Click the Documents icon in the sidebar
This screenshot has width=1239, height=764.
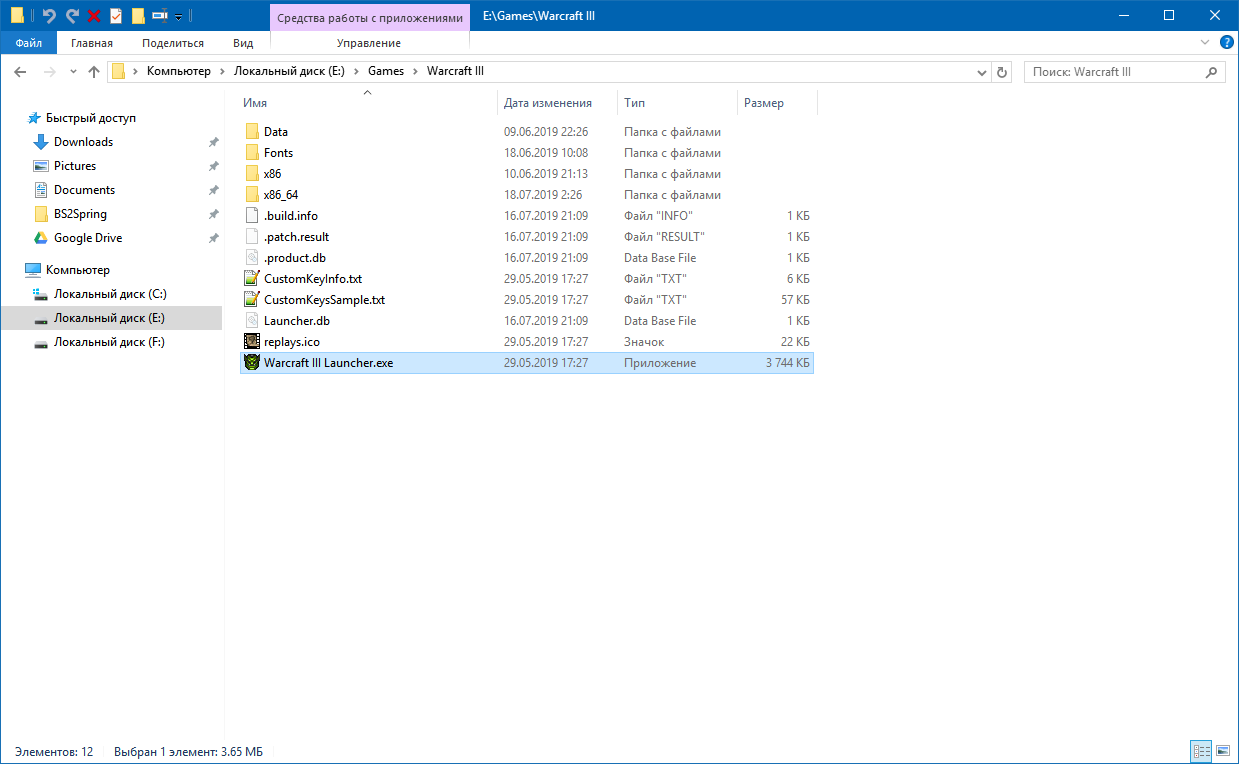(x=41, y=190)
